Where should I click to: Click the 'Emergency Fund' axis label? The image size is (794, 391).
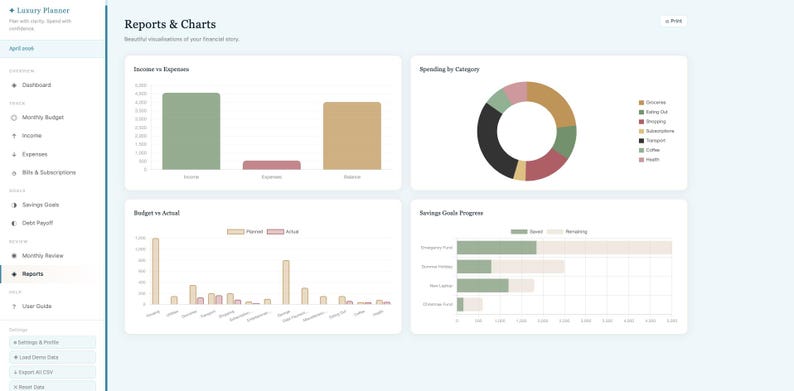(436, 248)
